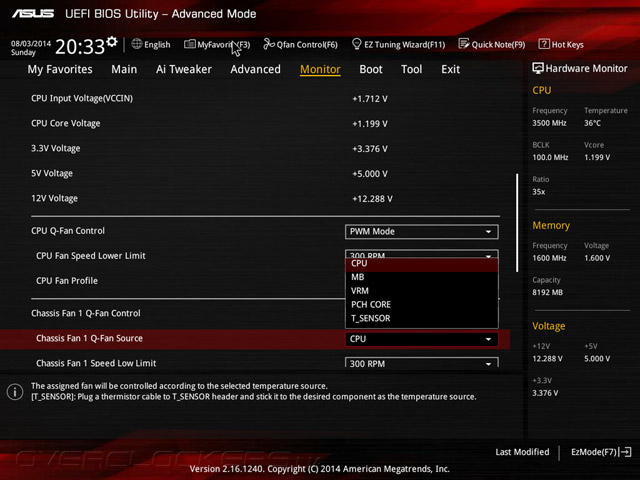Click the EZ Tuning Wizard bulb icon
Image resolution: width=640 pixels, height=480 pixels.
coord(356,44)
